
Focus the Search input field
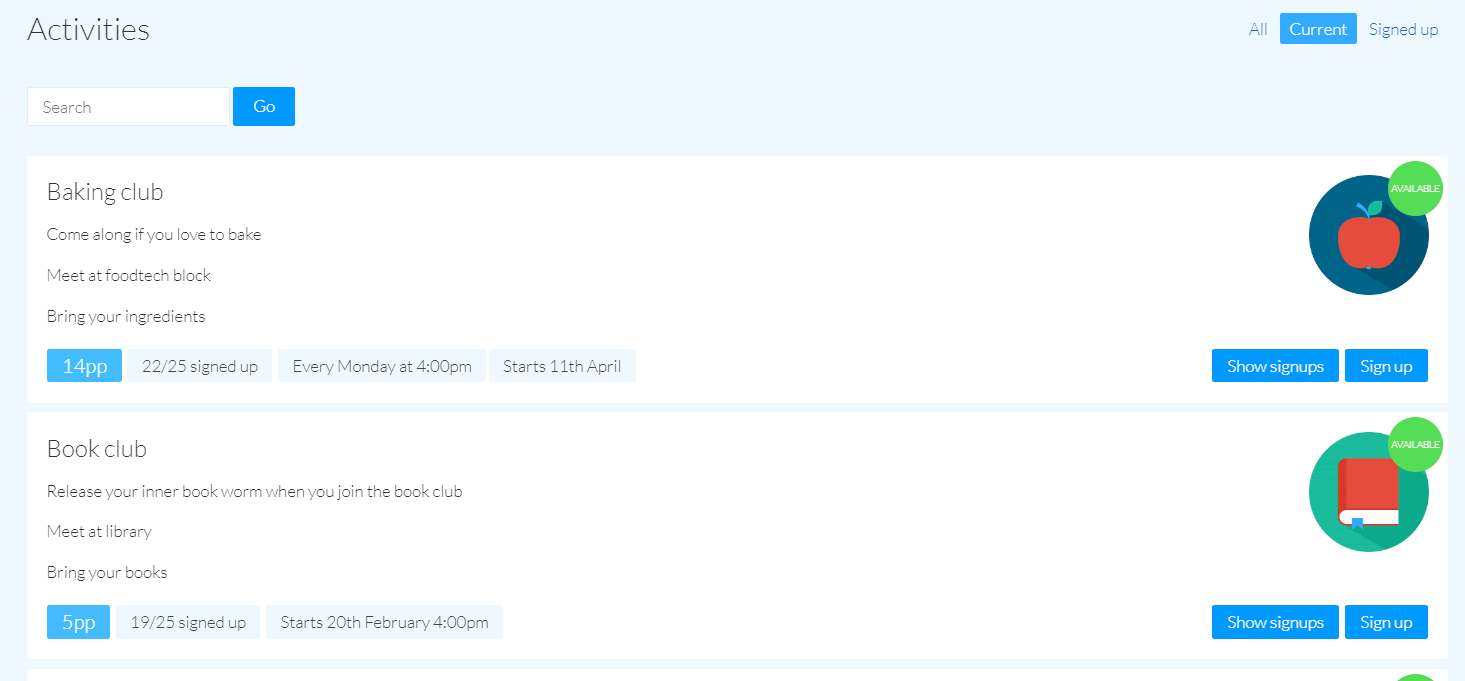pyautogui.click(x=128, y=107)
